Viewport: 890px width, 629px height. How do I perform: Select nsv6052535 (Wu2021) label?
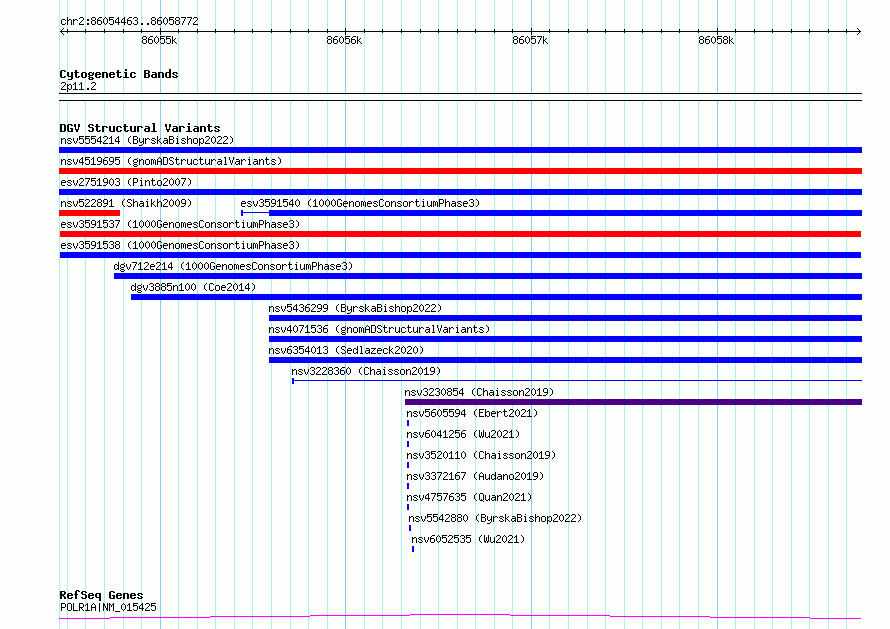click(x=468, y=539)
